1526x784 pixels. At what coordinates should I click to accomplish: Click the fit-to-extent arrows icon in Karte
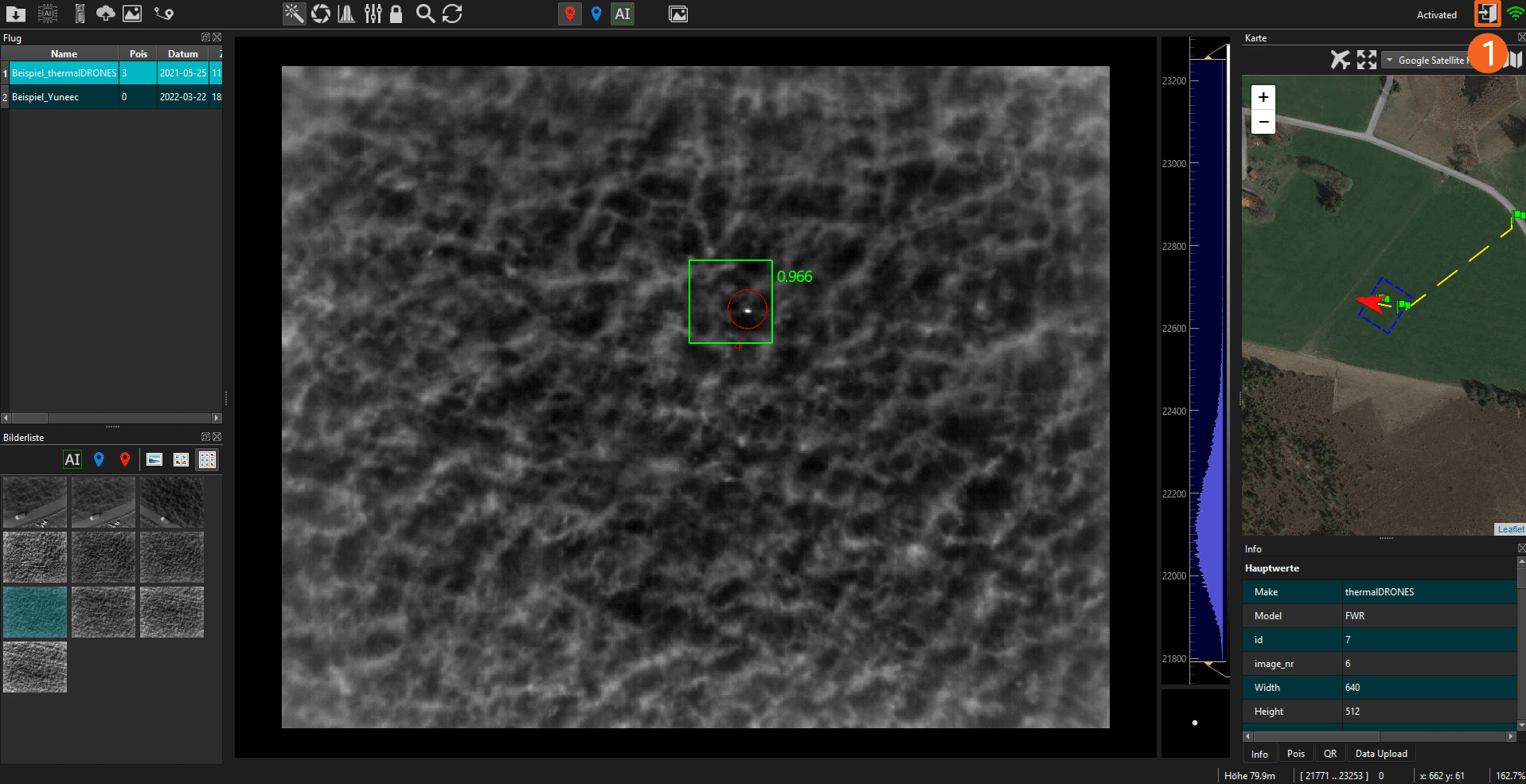[1367, 60]
